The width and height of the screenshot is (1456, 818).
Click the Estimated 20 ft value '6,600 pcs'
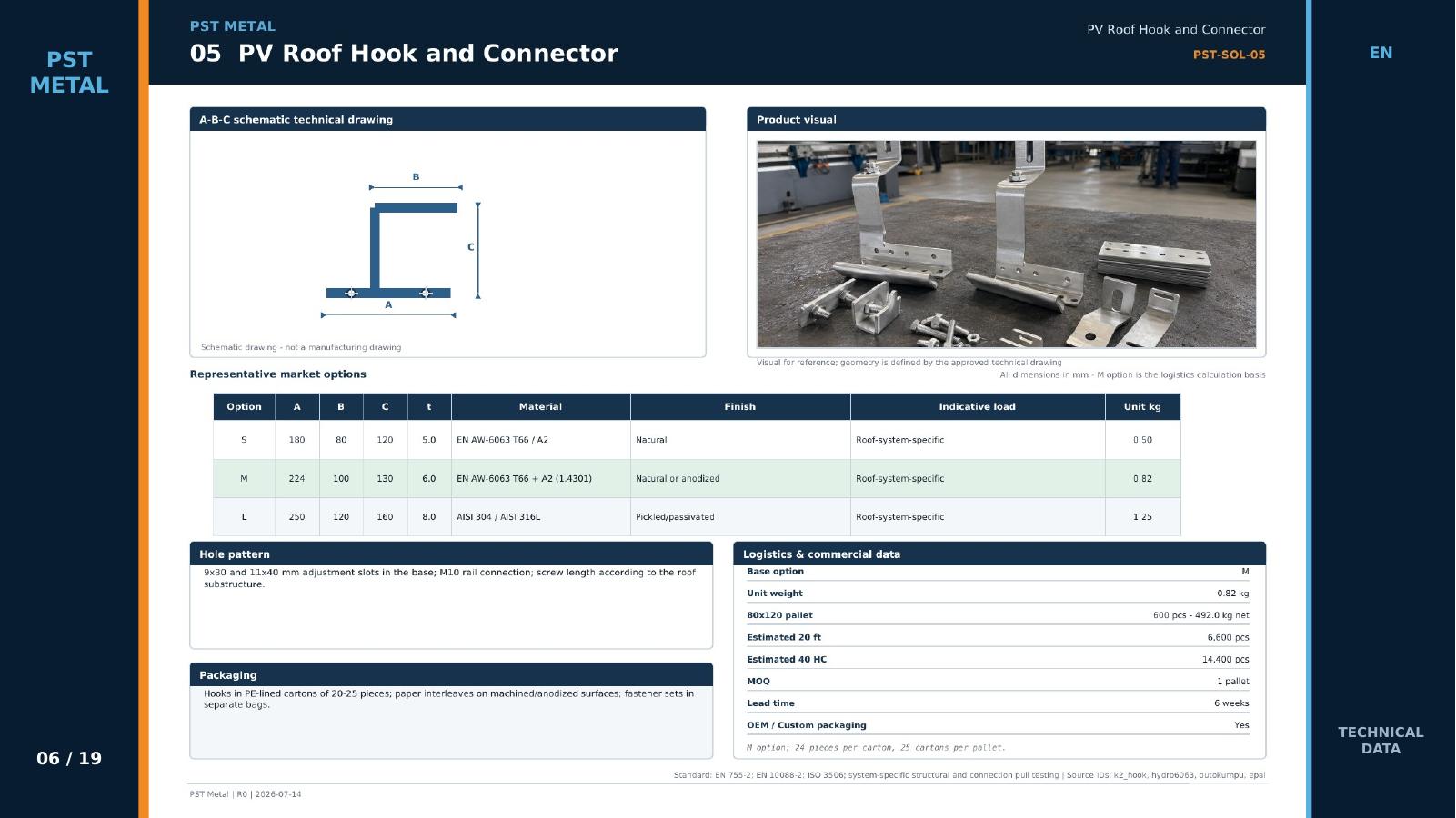pos(1228,637)
